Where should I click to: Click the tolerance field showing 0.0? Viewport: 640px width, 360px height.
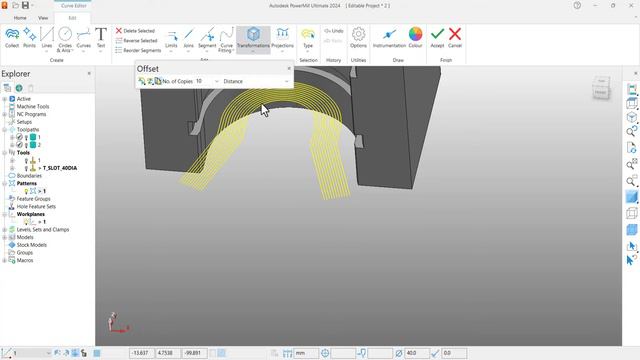tap(454, 353)
